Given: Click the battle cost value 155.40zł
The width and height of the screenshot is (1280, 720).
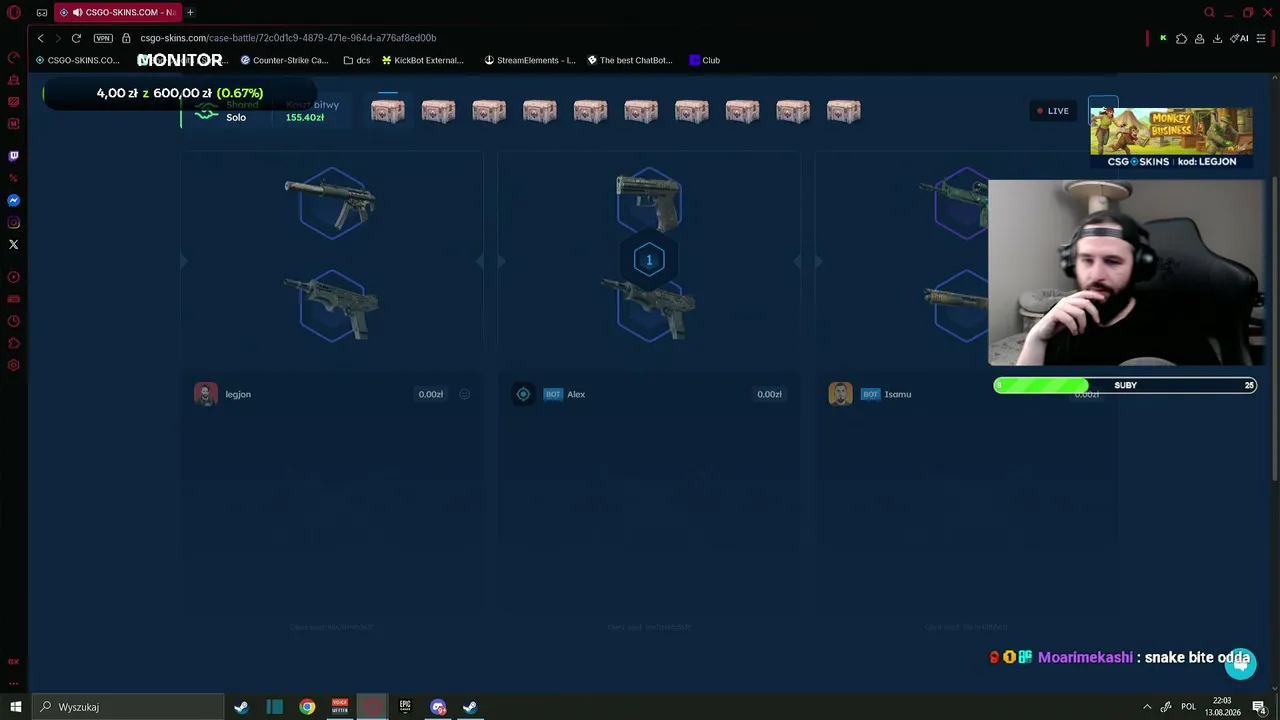Looking at the screenshot, I should (305, 118).
